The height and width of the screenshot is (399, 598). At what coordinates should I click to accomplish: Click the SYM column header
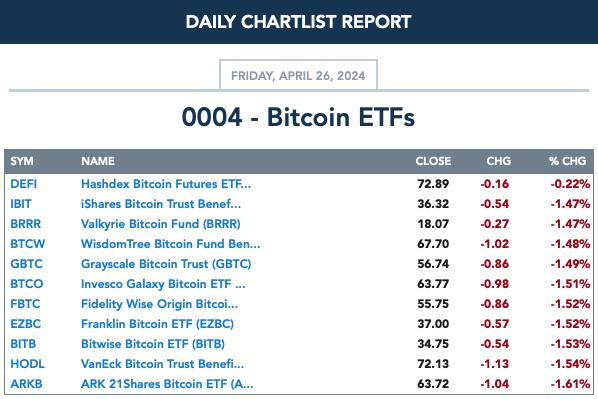[22, 161]
